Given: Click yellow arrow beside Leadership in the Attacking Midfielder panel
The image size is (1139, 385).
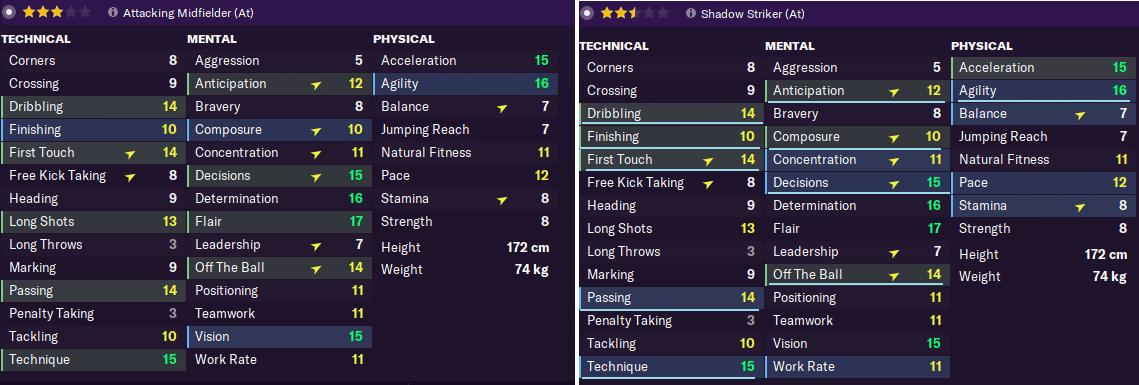Looking at the screenshot, I should pos(316,245).
